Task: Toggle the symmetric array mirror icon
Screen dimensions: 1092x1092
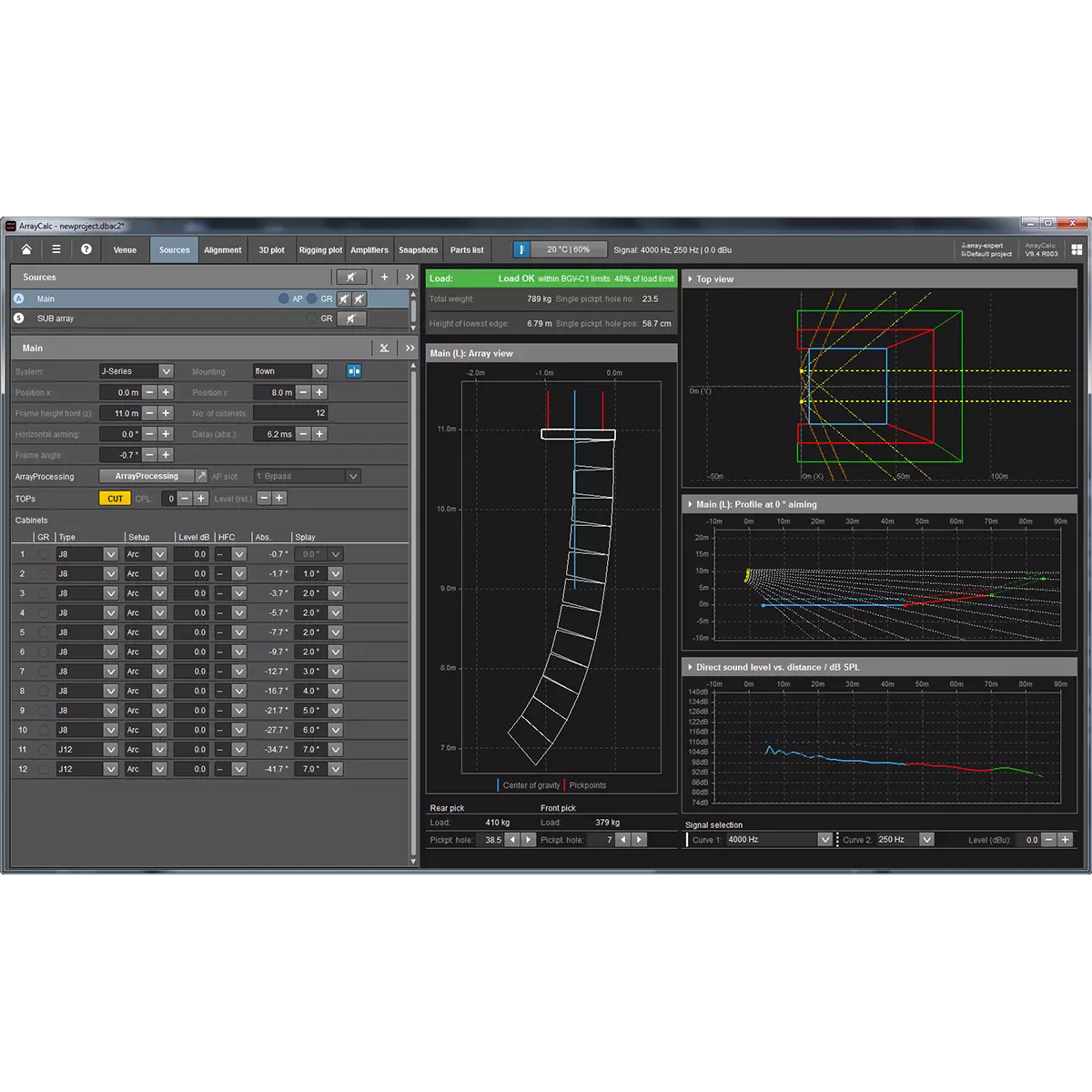Action: [x=354, y=371]
